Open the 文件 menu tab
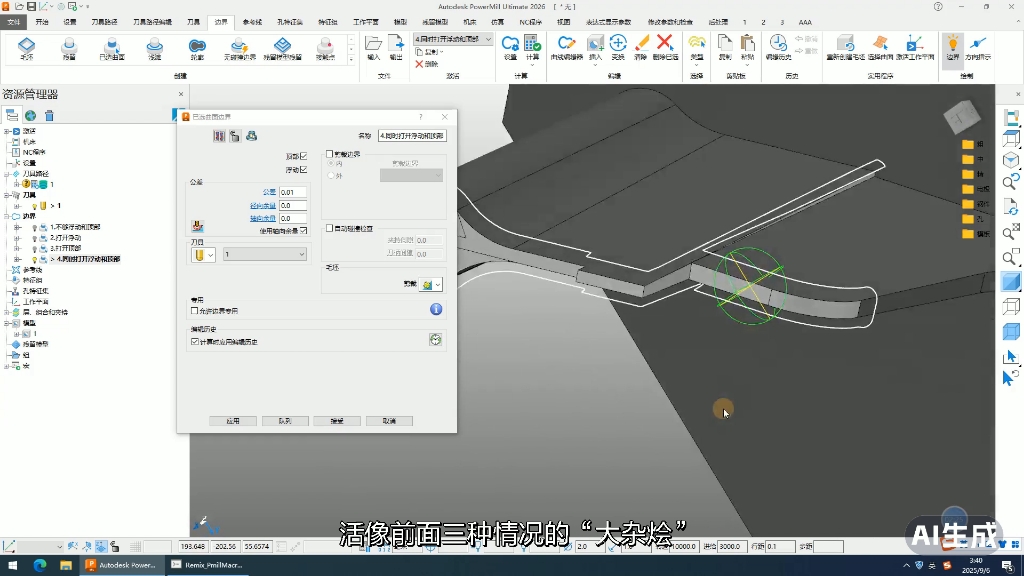 13,21
